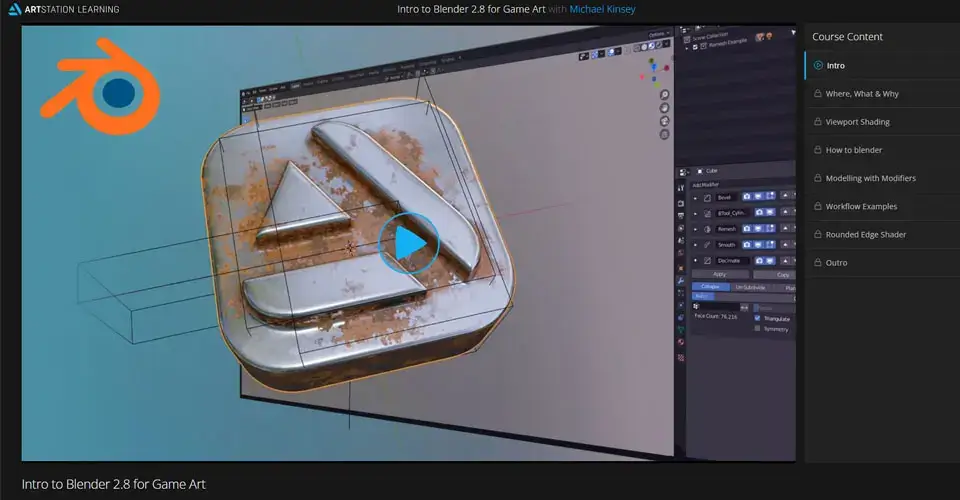This screenshot has height=500, width=960.
Task: Open the Workflow Examples lesson
Action: (x=882, y=206)
